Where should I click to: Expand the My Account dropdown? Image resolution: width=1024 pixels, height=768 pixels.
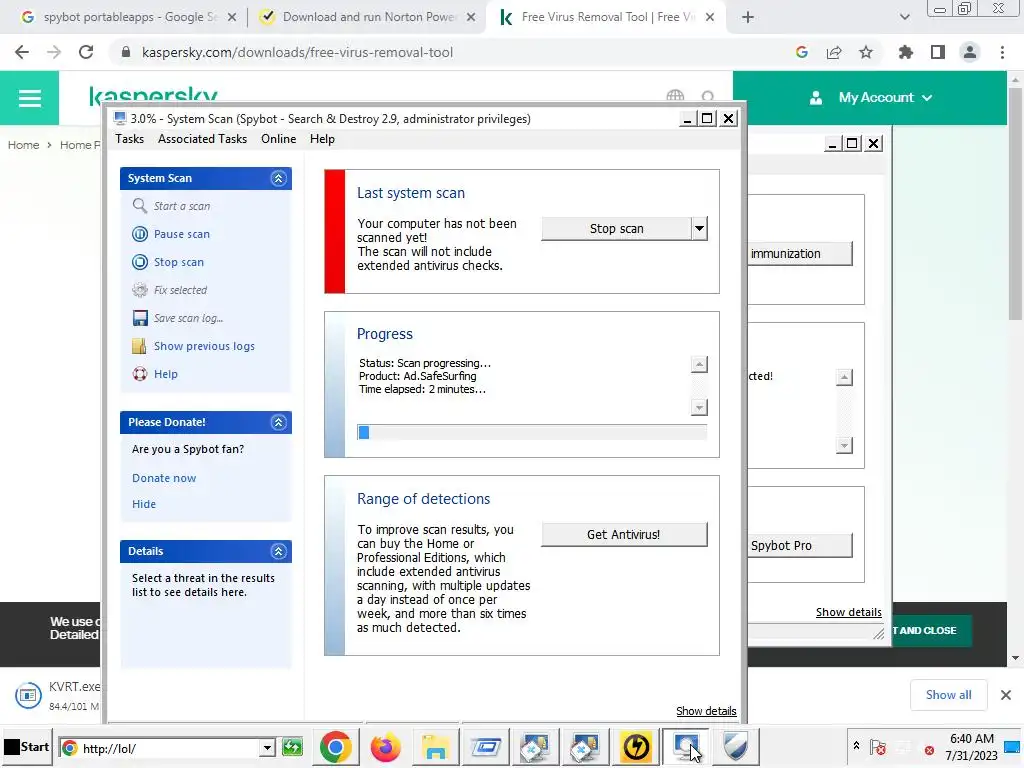927,98
